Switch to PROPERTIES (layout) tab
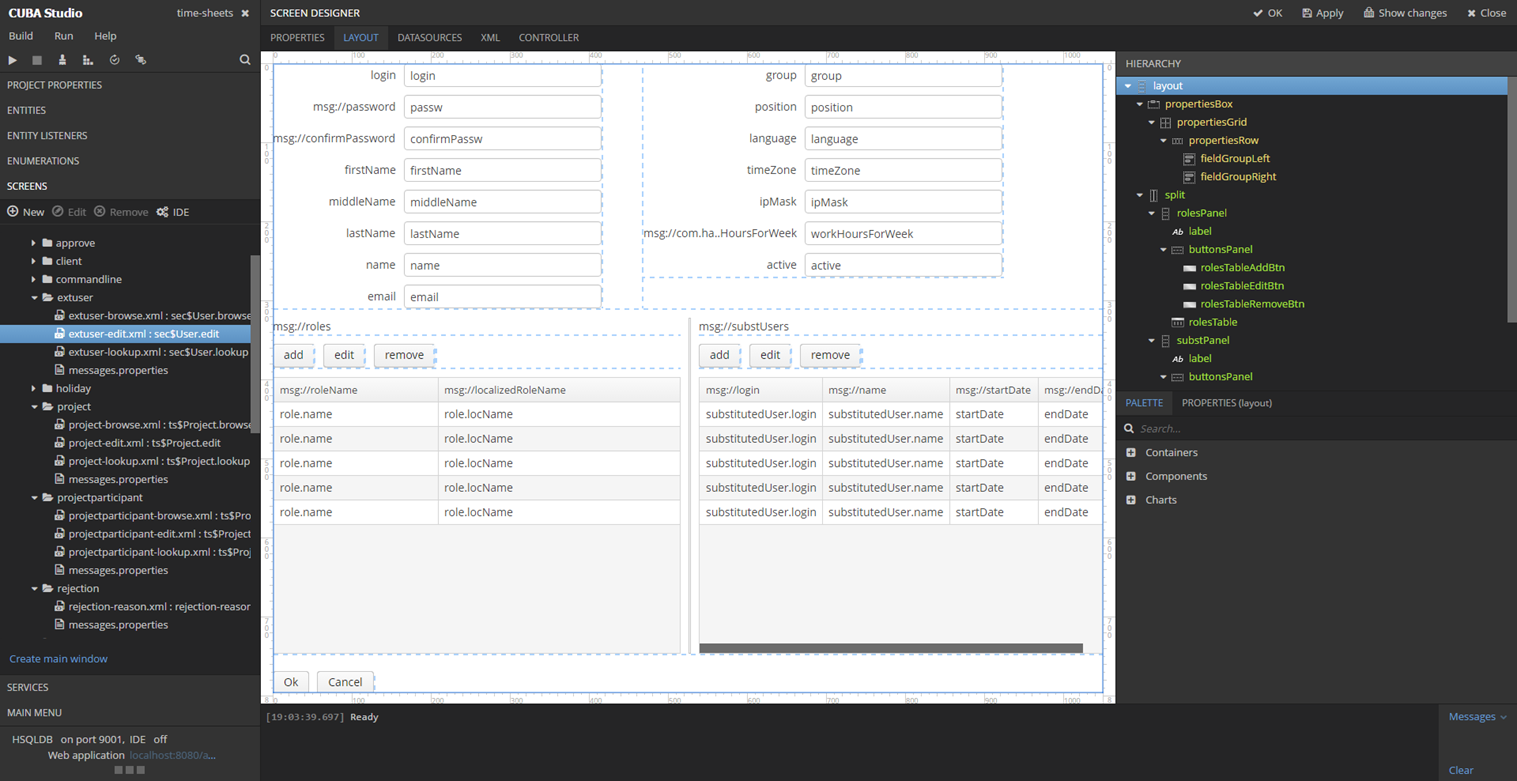1517x781 pixels. pos(1226,403)
